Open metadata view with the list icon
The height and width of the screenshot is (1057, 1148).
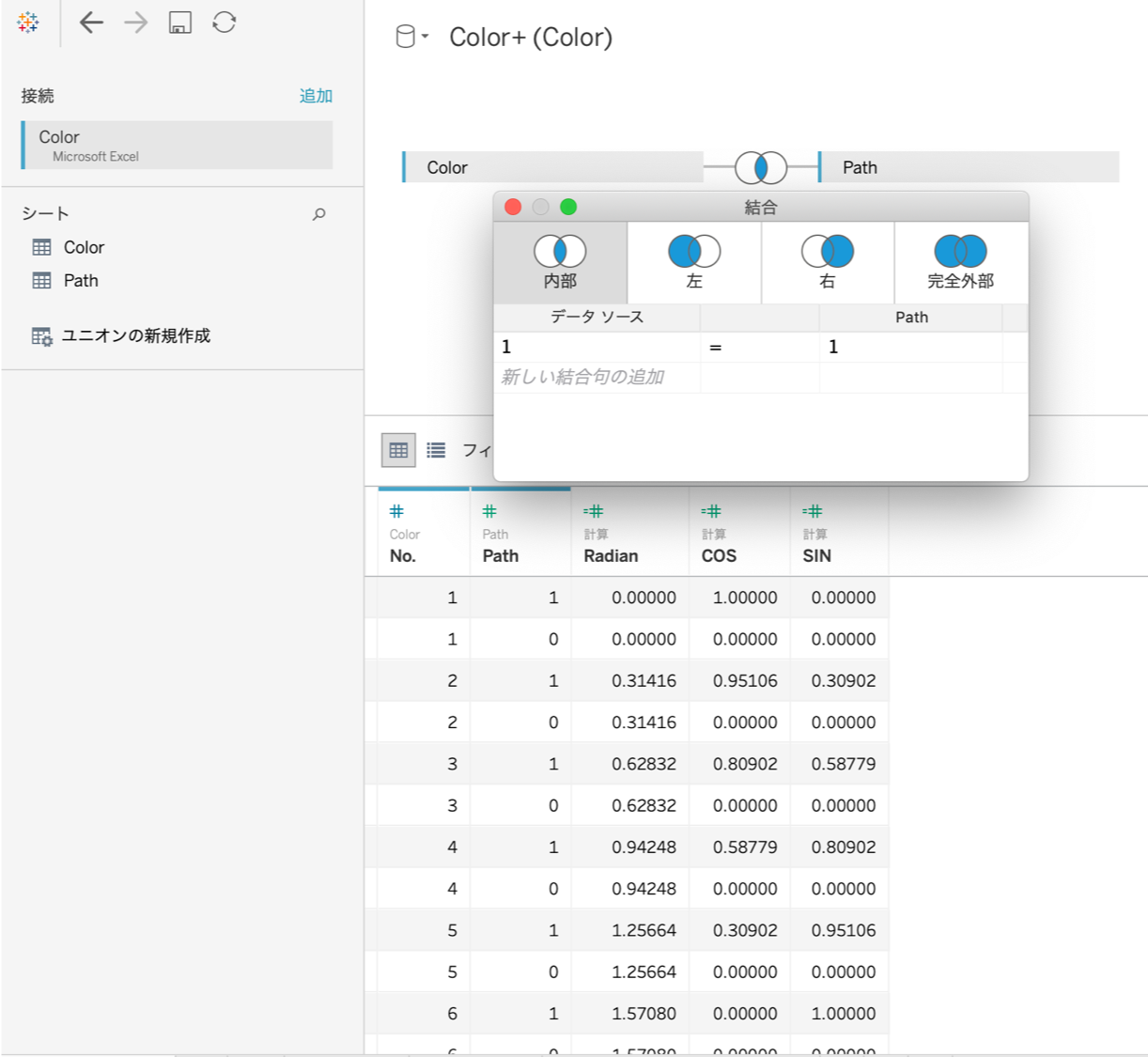[435, 449]
